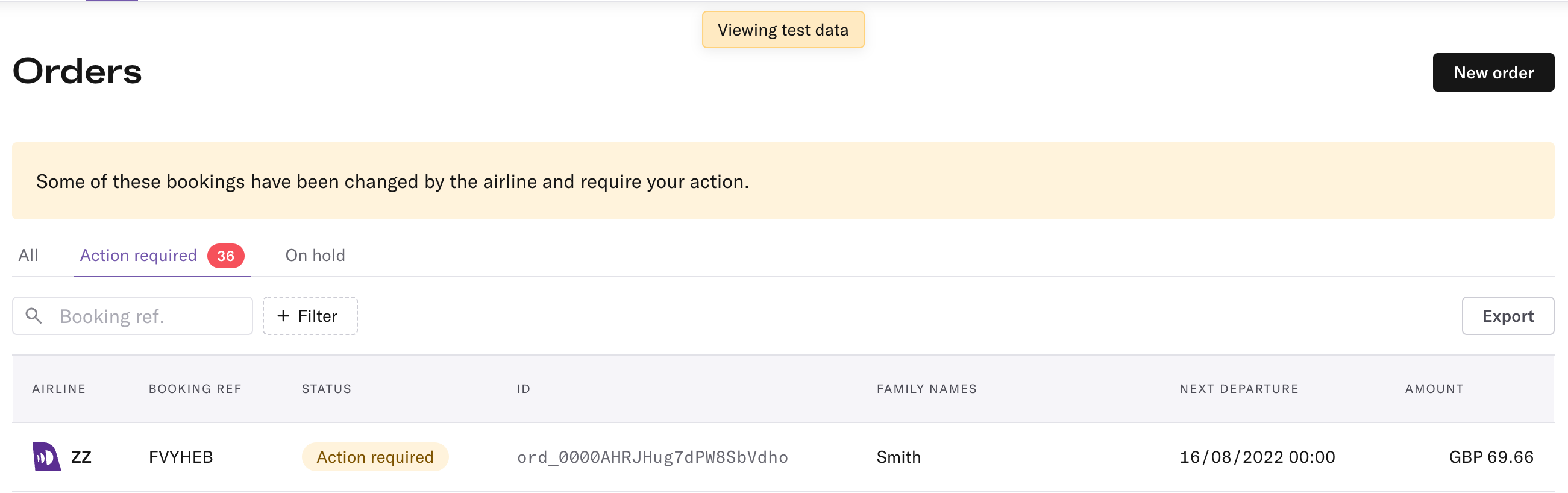The height and width of the screenshot is (493, 1568).
Task: Select the Action required tab
Action: [162, 256]
